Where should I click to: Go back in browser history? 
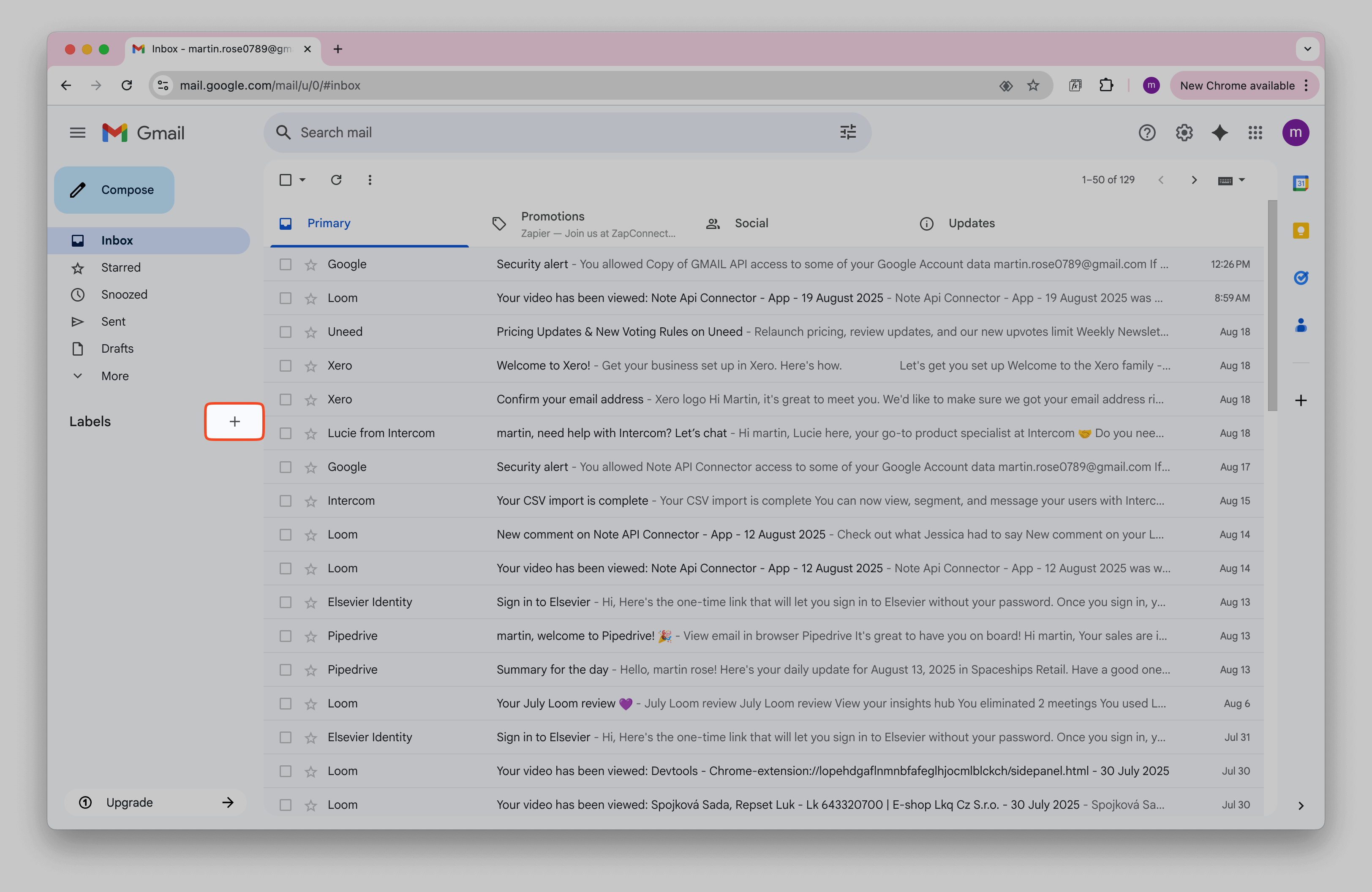[66, 85]
